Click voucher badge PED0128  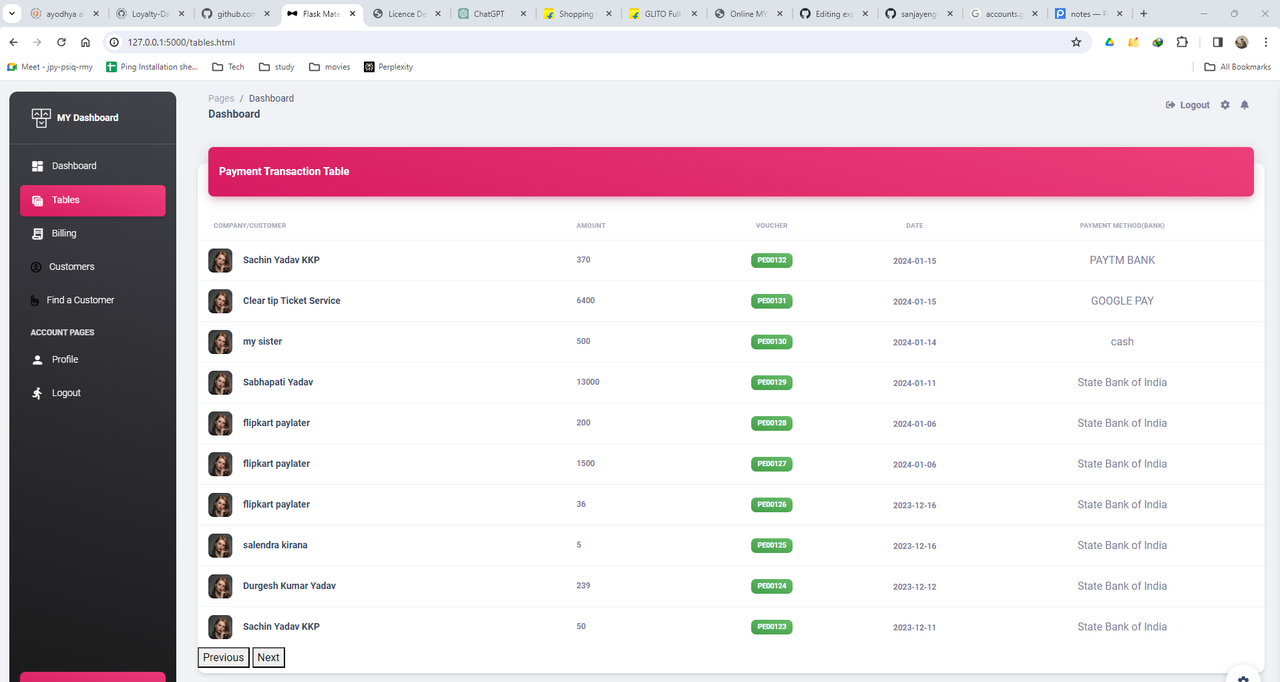(771, 424)
